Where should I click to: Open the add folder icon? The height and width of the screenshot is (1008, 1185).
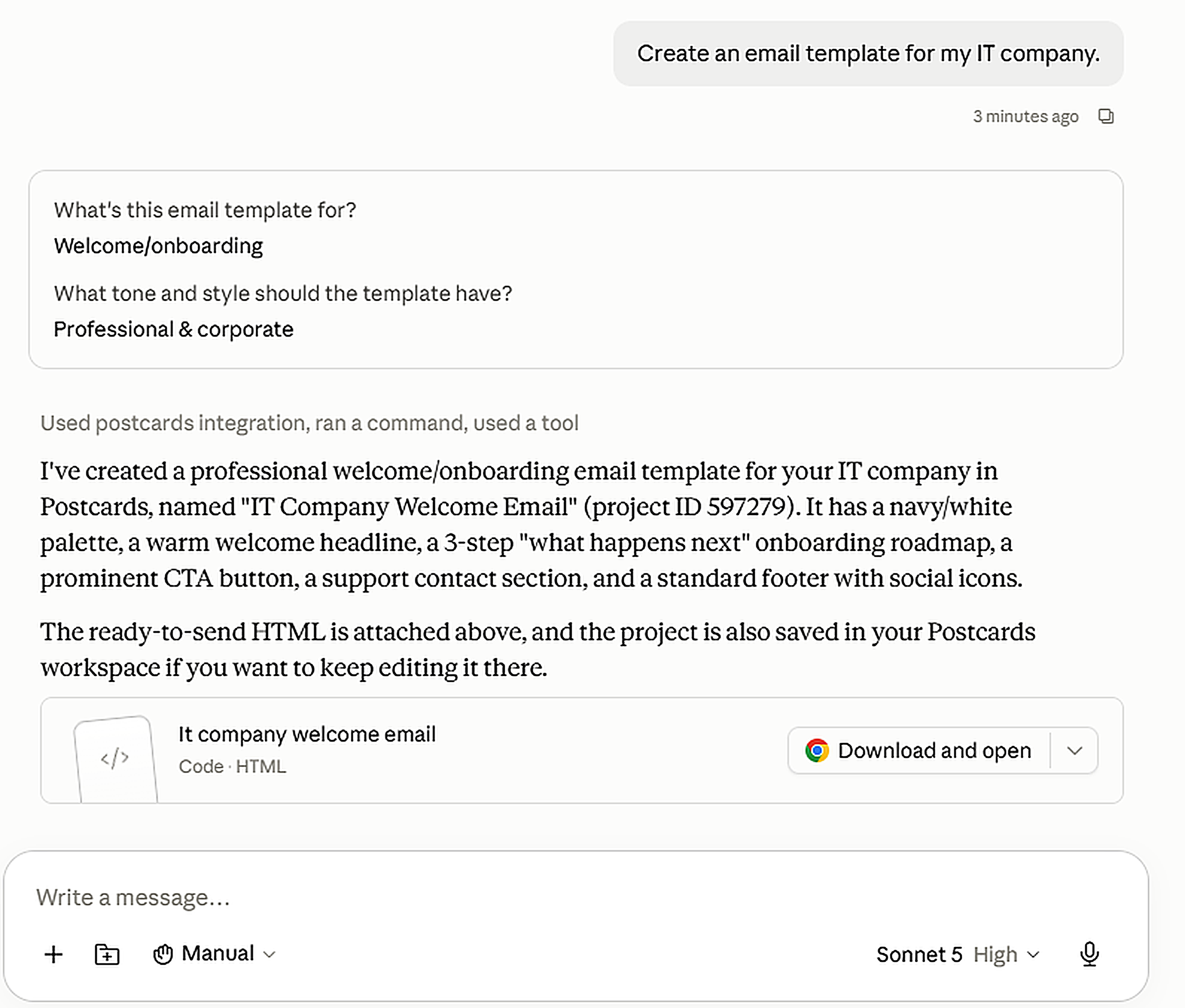coord(107,954)
